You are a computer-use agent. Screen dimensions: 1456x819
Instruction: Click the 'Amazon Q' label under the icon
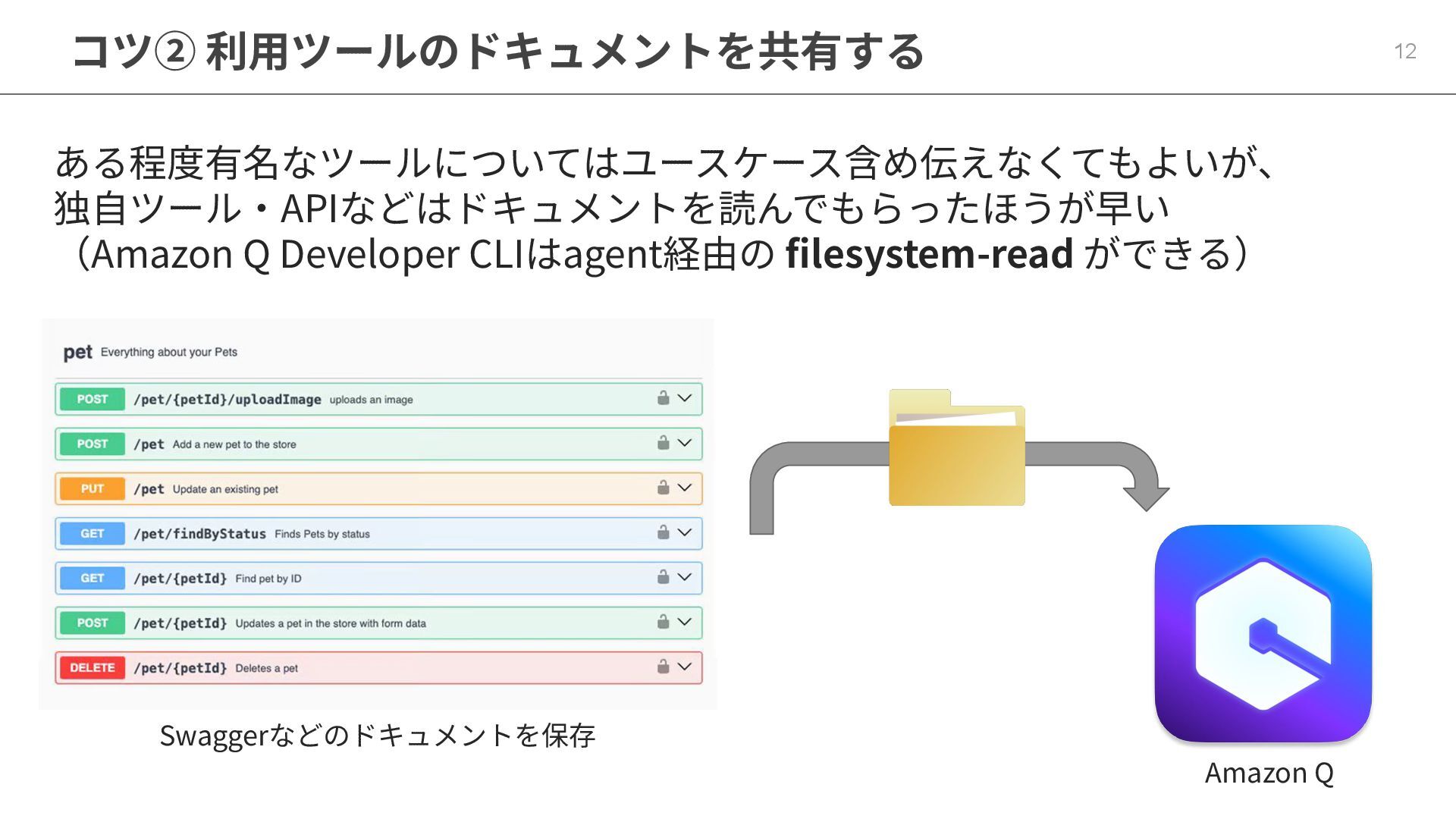(1269, 773)
